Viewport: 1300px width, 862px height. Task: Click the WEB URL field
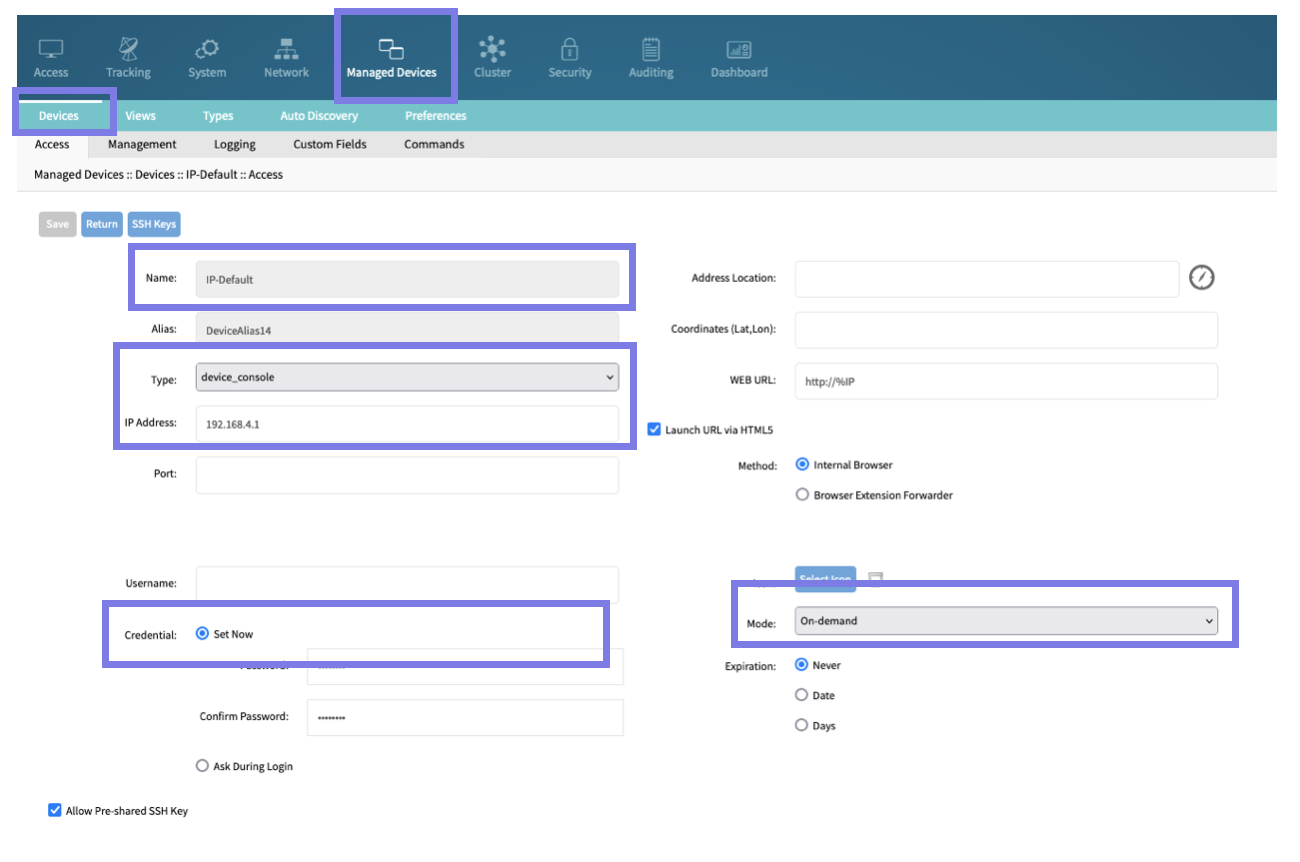tap(1006, 381)
